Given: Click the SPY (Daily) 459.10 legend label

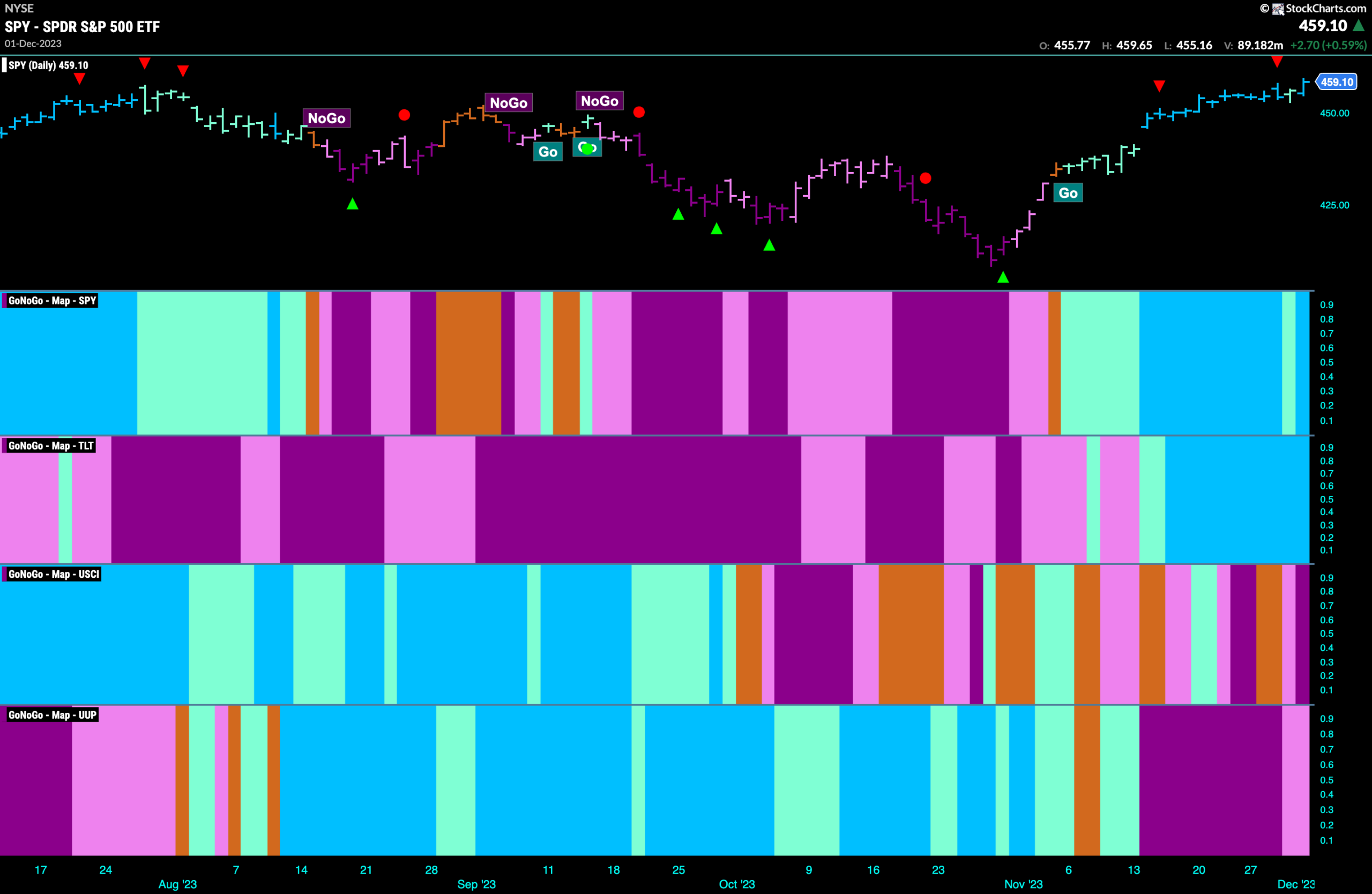Looking at the screenshot, I should tap(48, 65).
